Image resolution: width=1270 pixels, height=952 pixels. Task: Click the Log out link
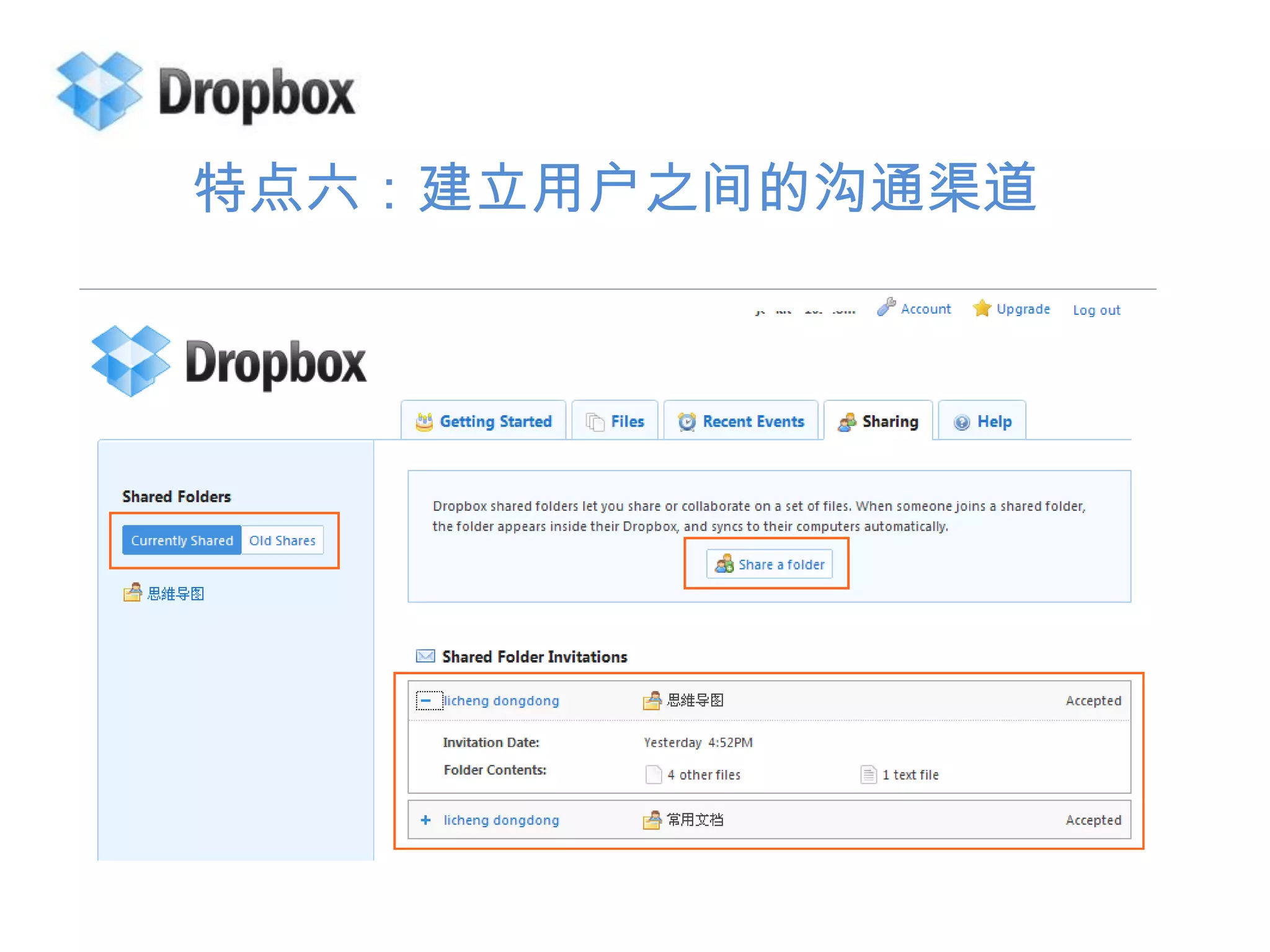point(1096,310)
